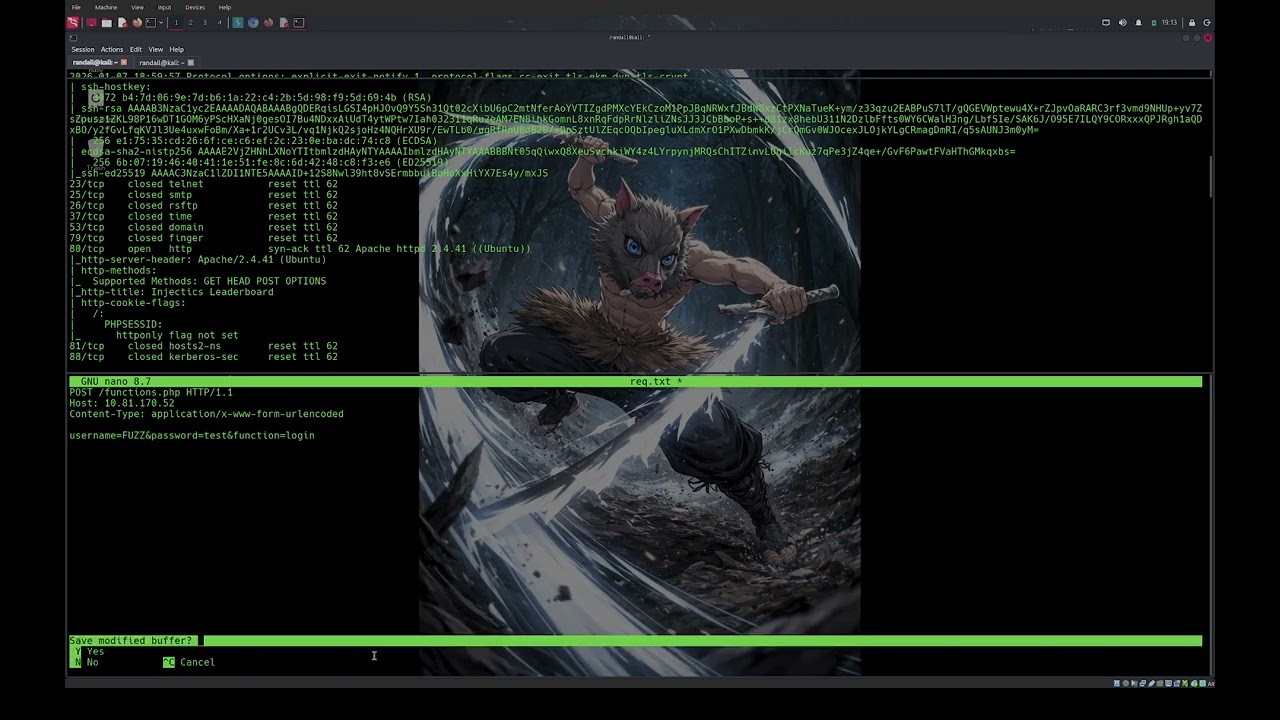The image size is (1280, 720).
Task: Click the 'POST /functions.php HTTP/1.1' line in nano
Action: click(151, 392)
